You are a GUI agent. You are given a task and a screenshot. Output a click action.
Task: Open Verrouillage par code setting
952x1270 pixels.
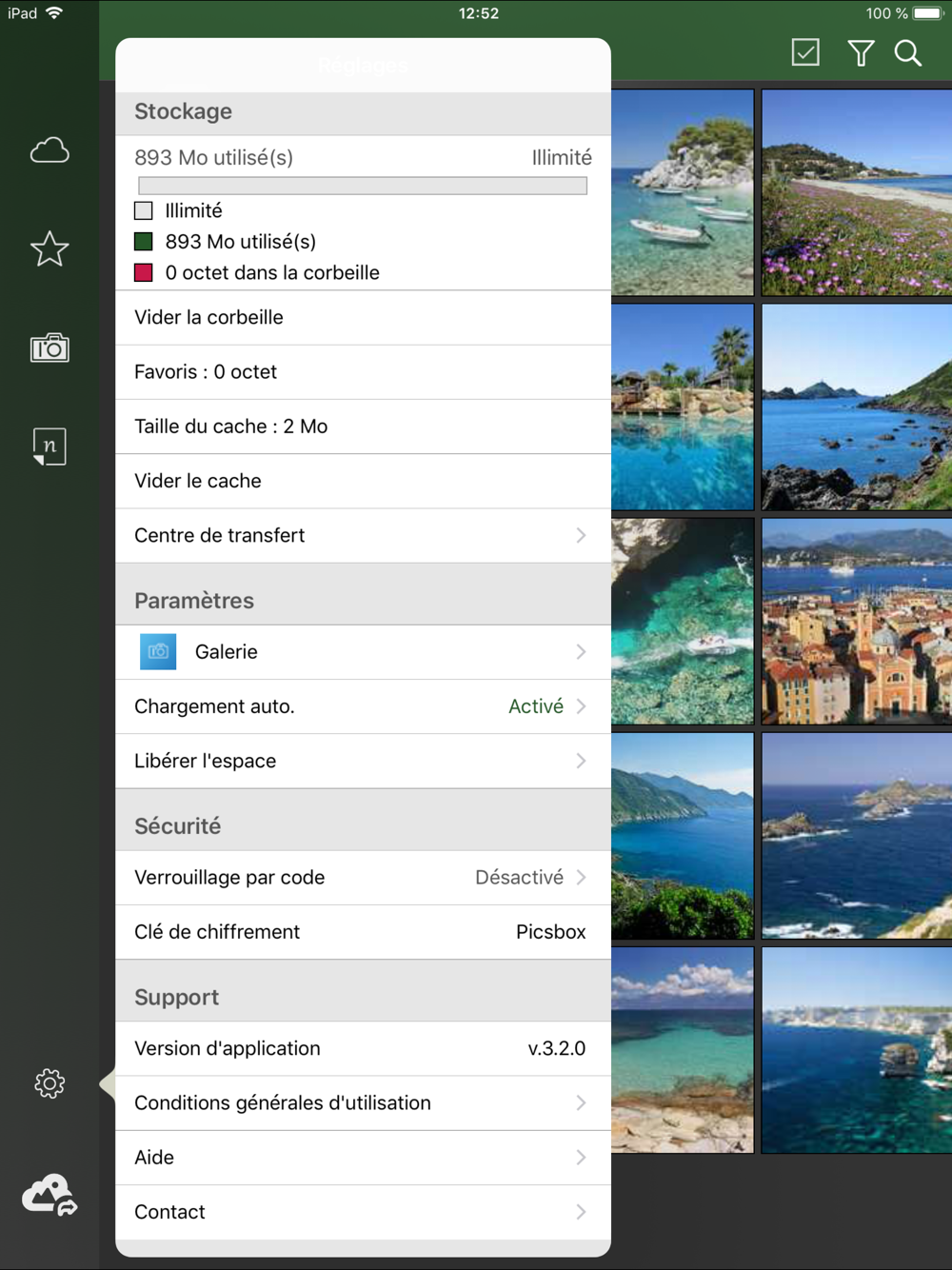(362, 878)
